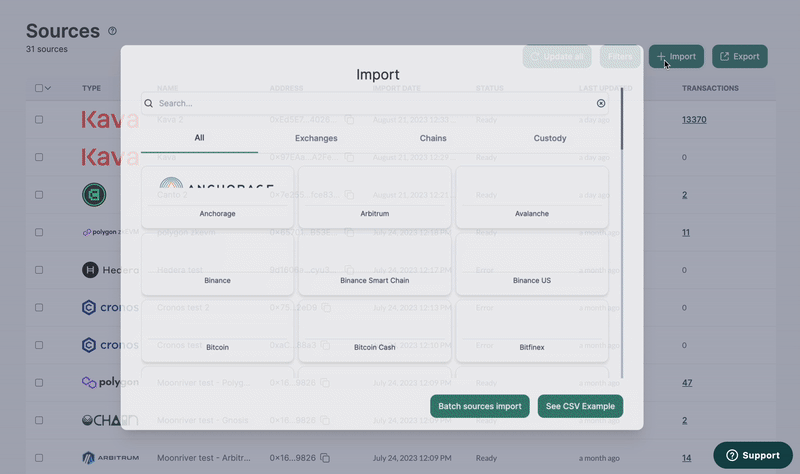Open the 11 transactions link
This screenshot has width=800, height=474.
(x=686, y=232)
